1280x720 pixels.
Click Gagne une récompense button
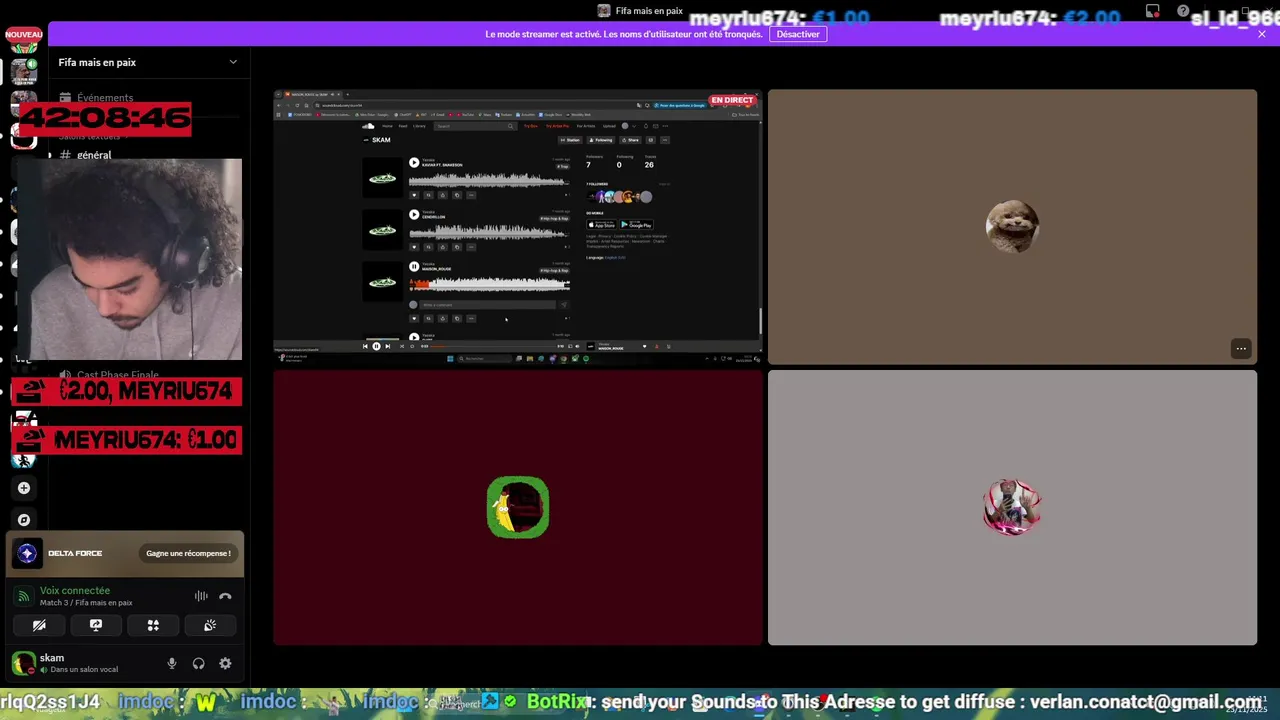pyautogui.click(x=188, y=553)
